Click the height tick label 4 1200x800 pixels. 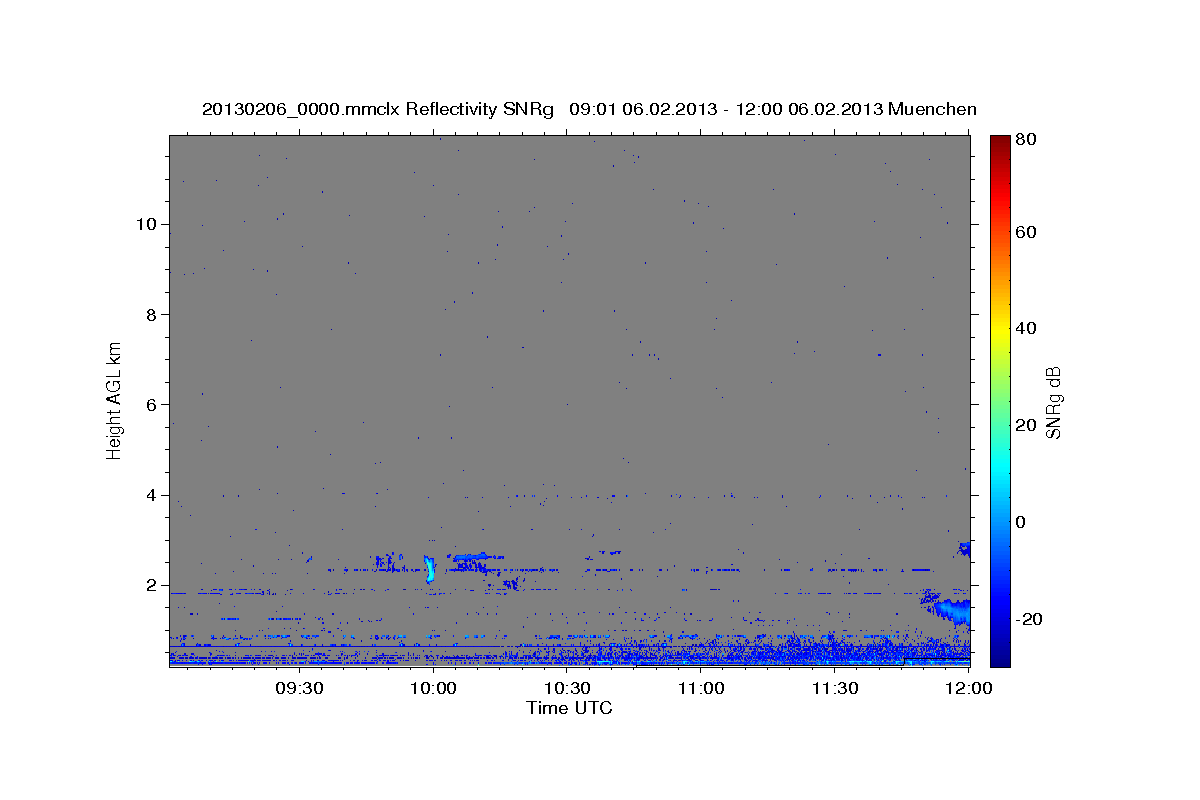pos(153,495)
